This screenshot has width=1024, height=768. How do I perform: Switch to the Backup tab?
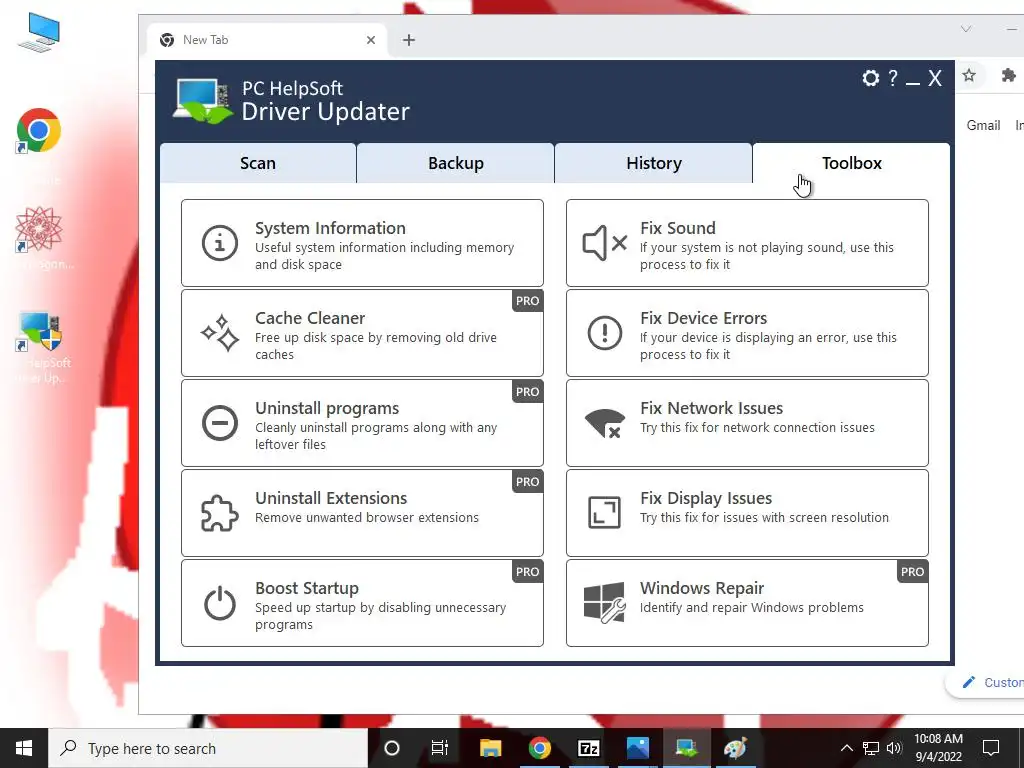[x=456, y=163]
